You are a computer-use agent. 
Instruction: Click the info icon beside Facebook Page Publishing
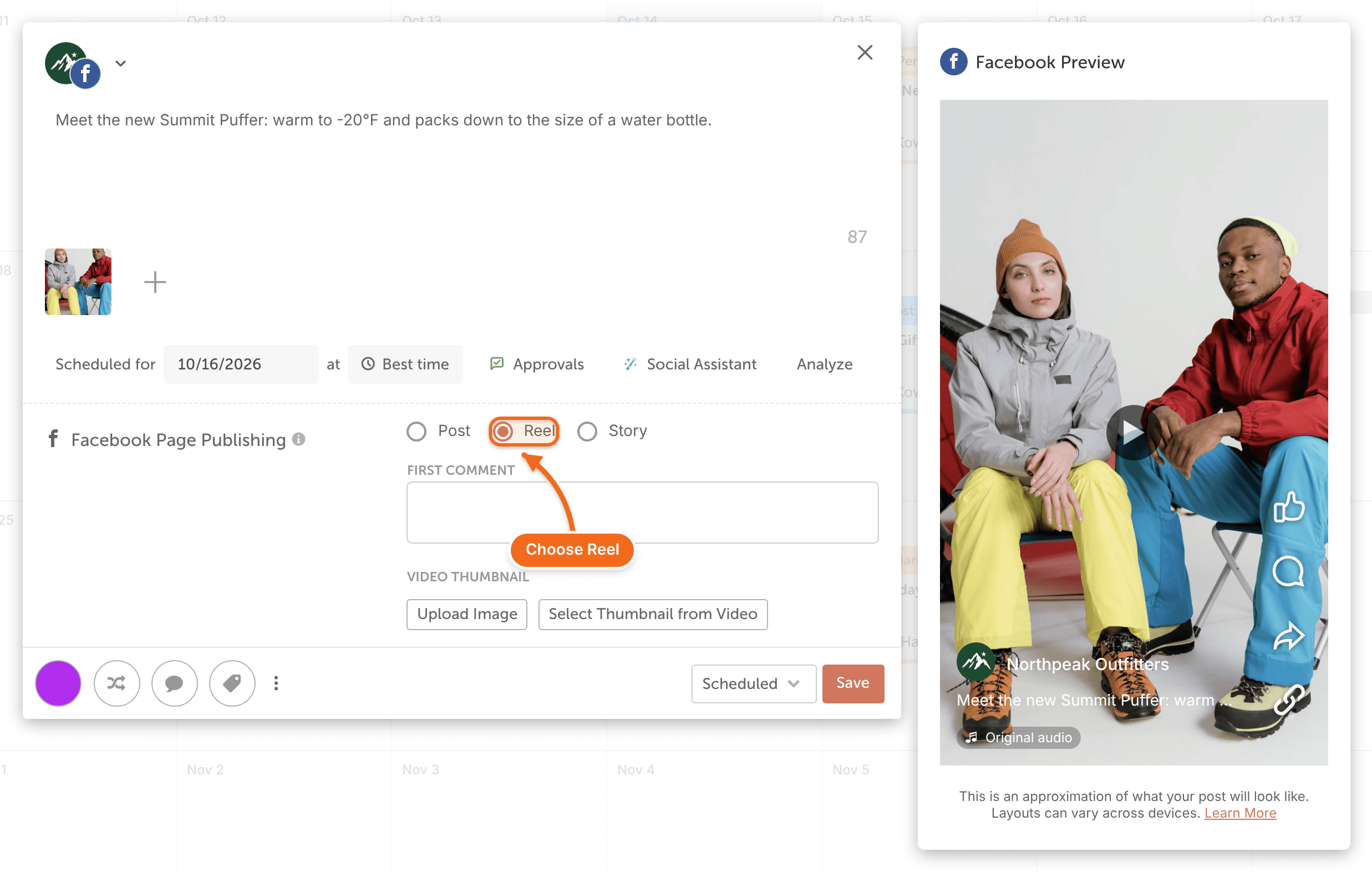[298, 439]
